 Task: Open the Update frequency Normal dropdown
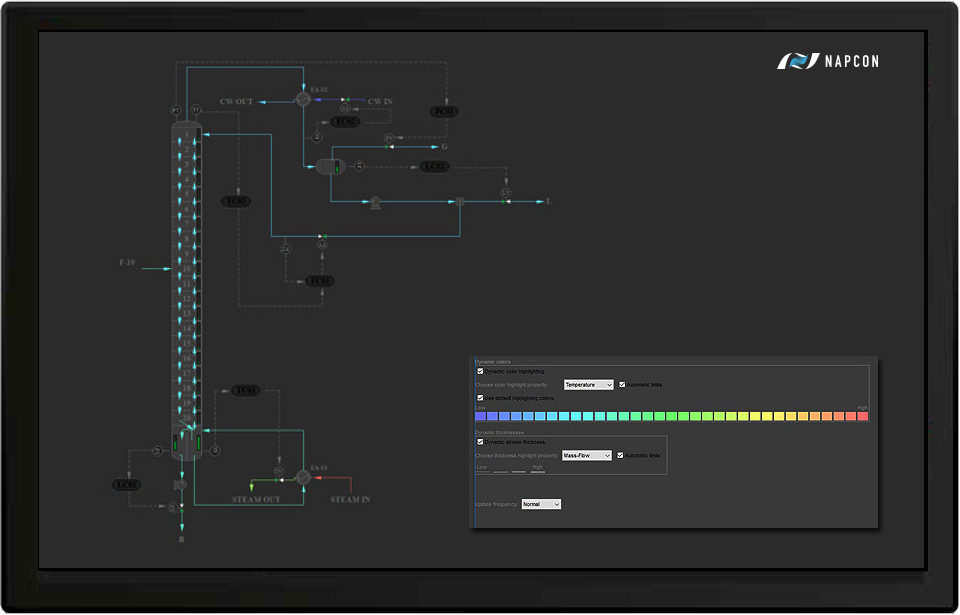pyautogui.click(x=541, y=504)
